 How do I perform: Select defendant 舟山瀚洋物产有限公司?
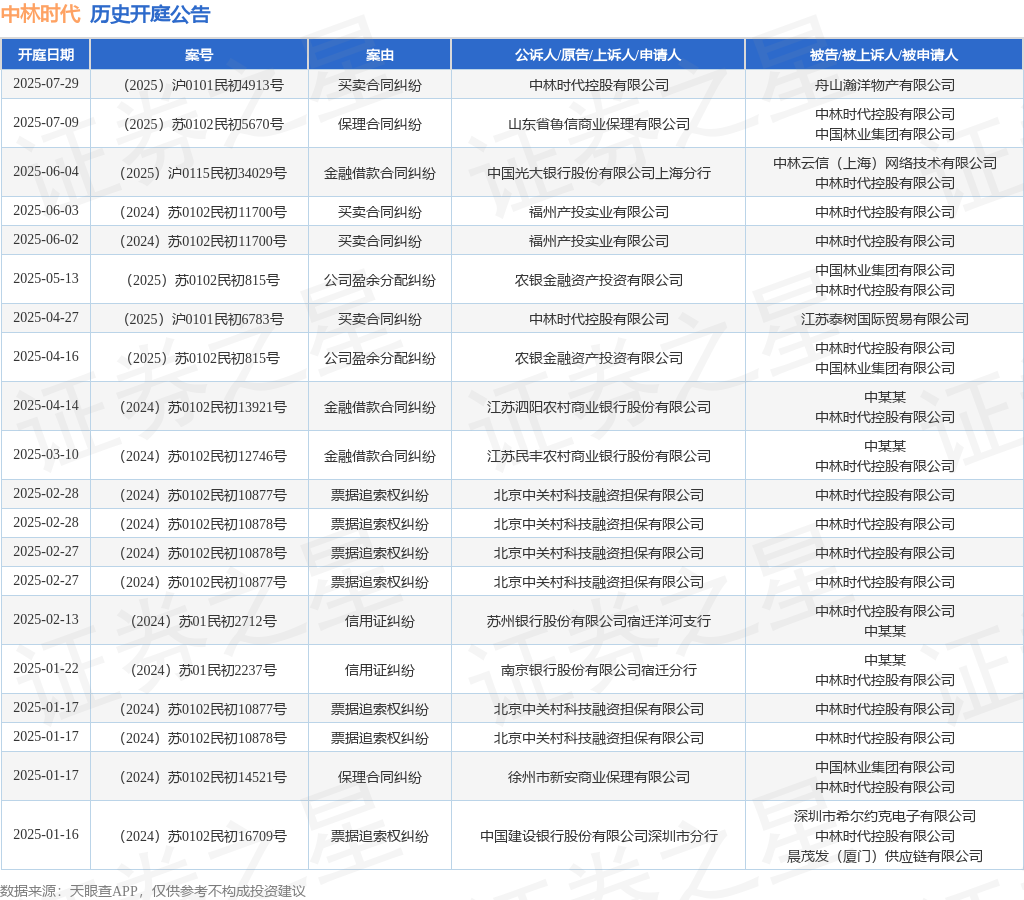[x=884, y=85]
